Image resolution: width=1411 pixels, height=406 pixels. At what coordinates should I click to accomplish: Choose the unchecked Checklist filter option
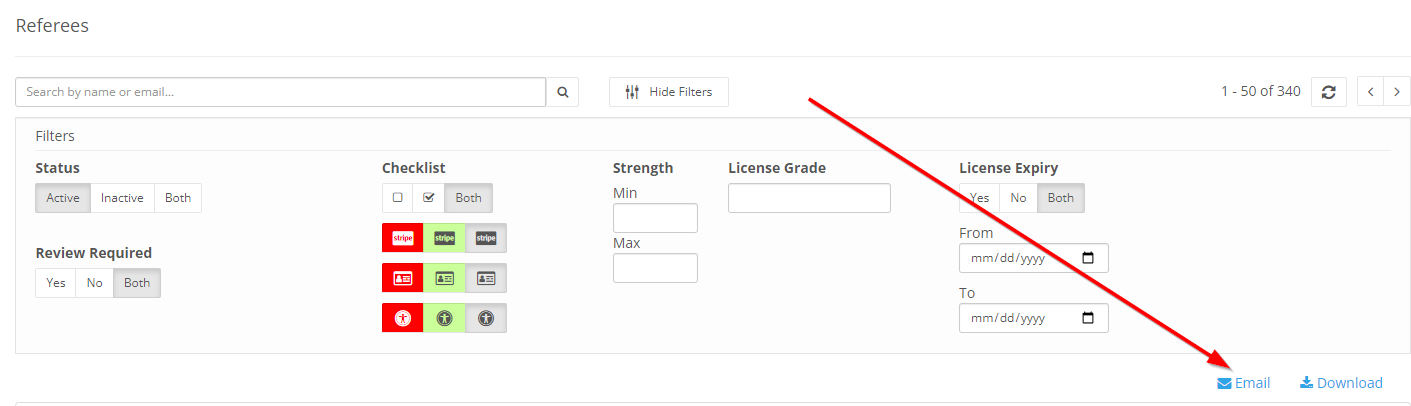point(398,198)
